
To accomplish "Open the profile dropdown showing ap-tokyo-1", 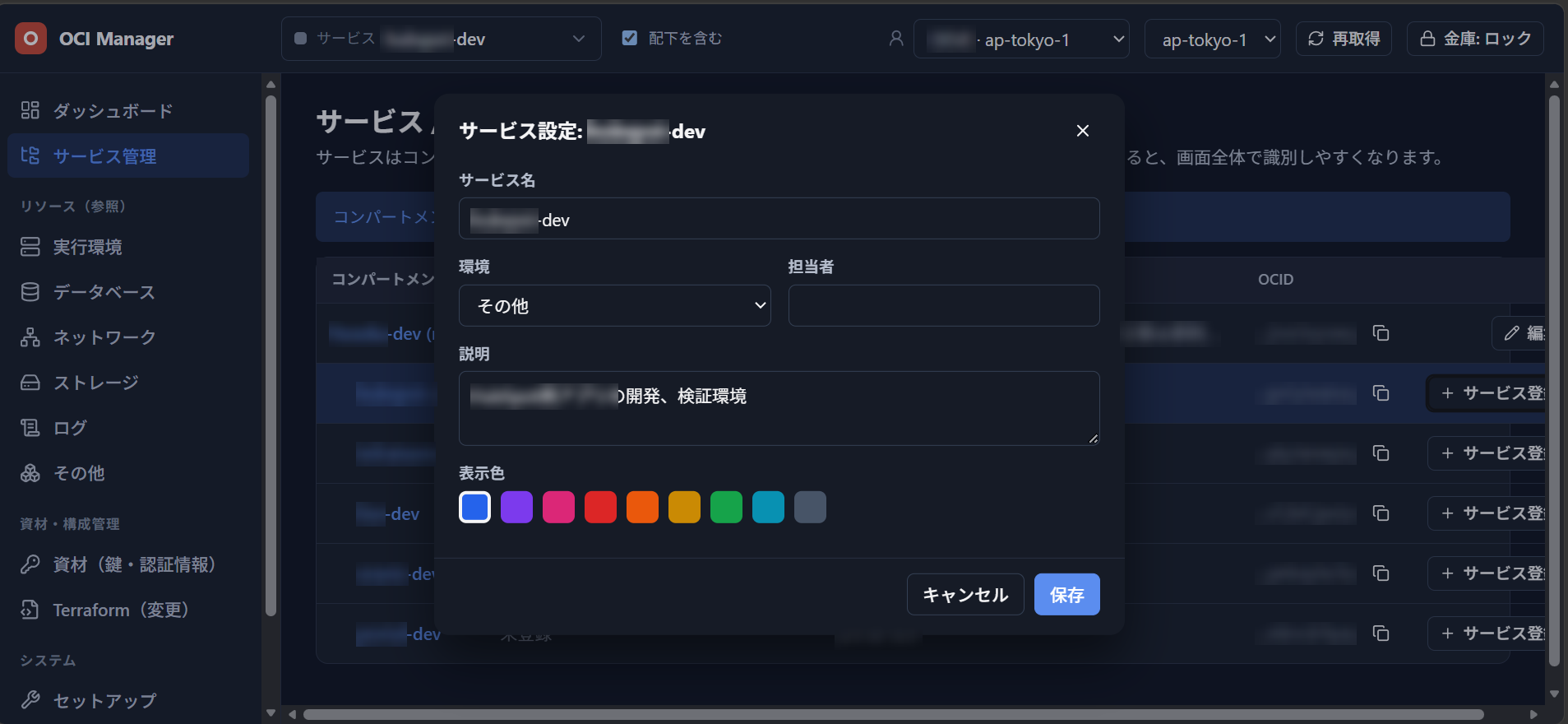I will (x=1021, y=39).
